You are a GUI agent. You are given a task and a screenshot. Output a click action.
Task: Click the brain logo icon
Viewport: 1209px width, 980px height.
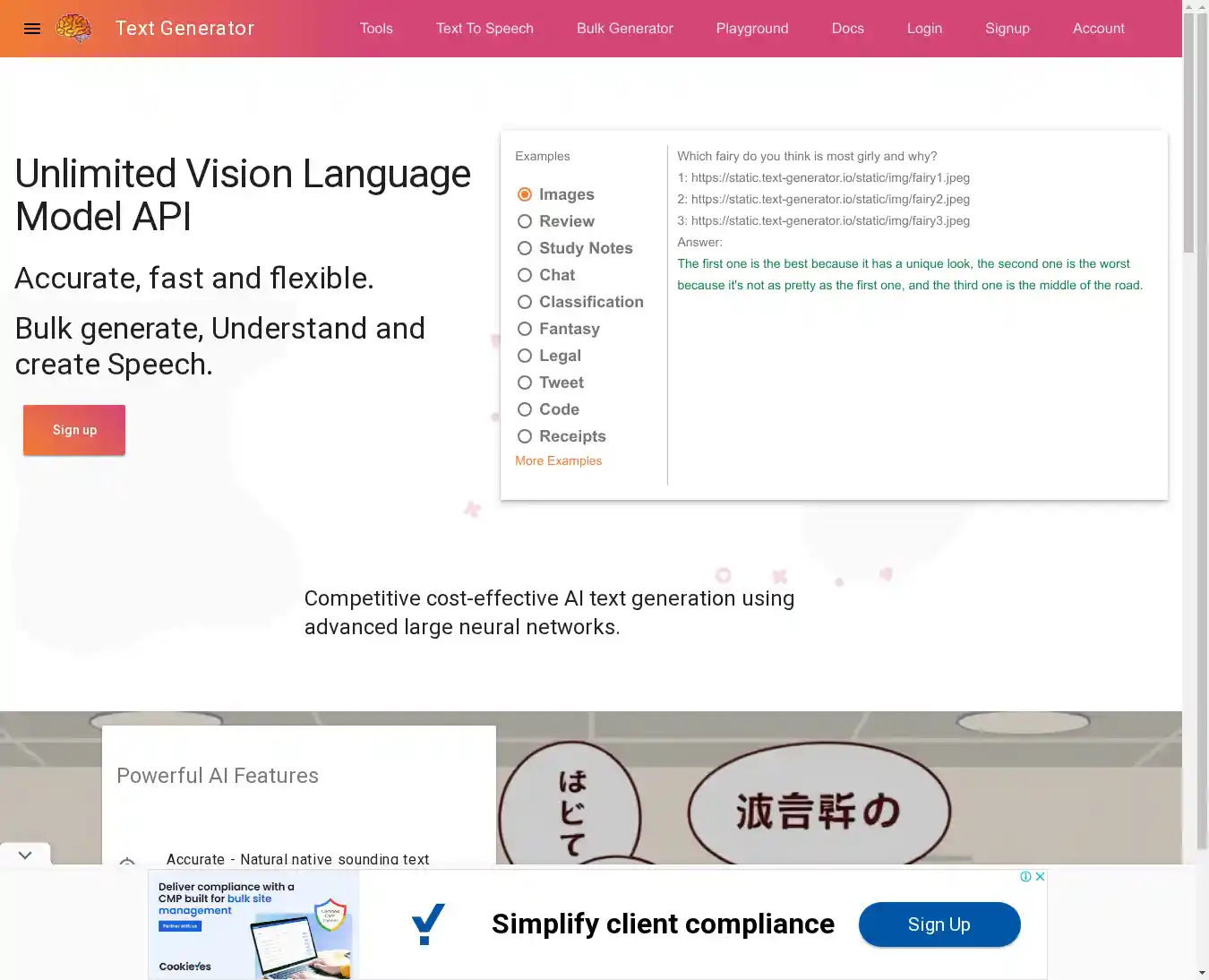pyautogui.click(x=73, y=29)
